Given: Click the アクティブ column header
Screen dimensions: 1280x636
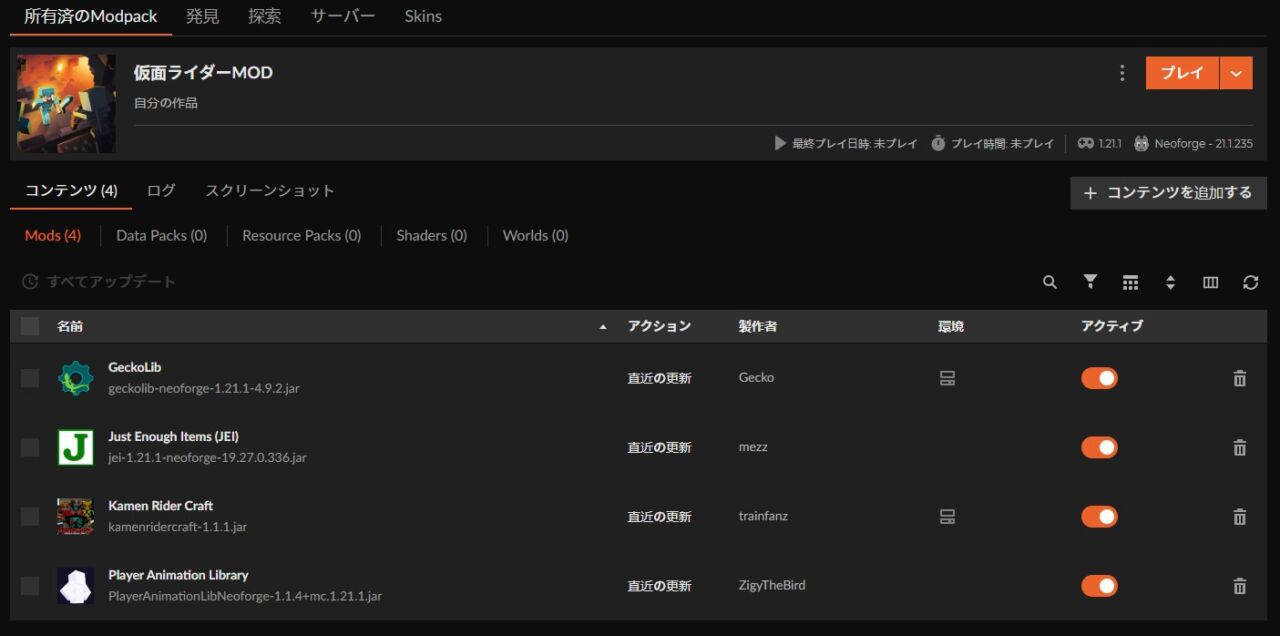Looking at the screenshot, I should pyautogui.click(x=1112, y=326).
